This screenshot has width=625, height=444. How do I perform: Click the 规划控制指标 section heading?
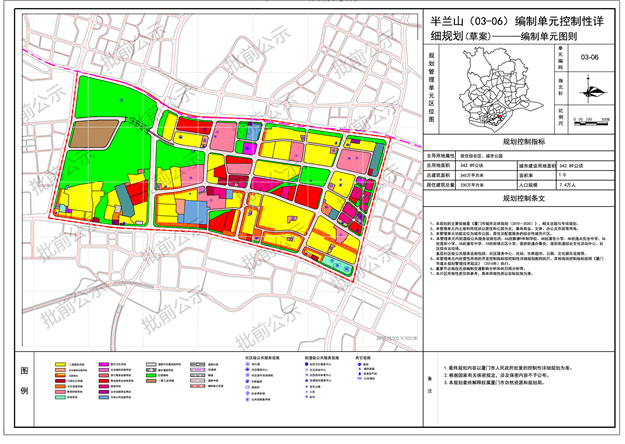tap(522, 143)
